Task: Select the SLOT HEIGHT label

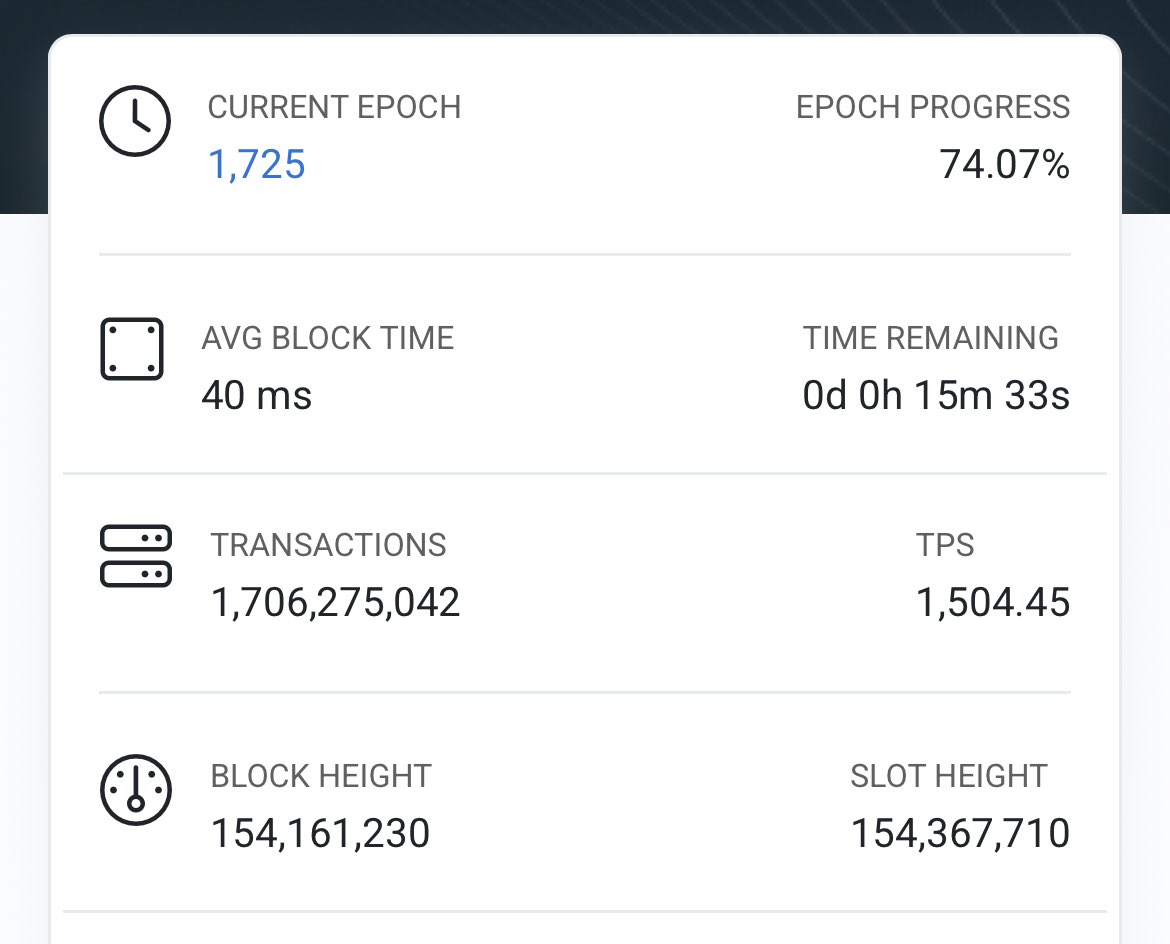Action: click(x=949, y=776)
